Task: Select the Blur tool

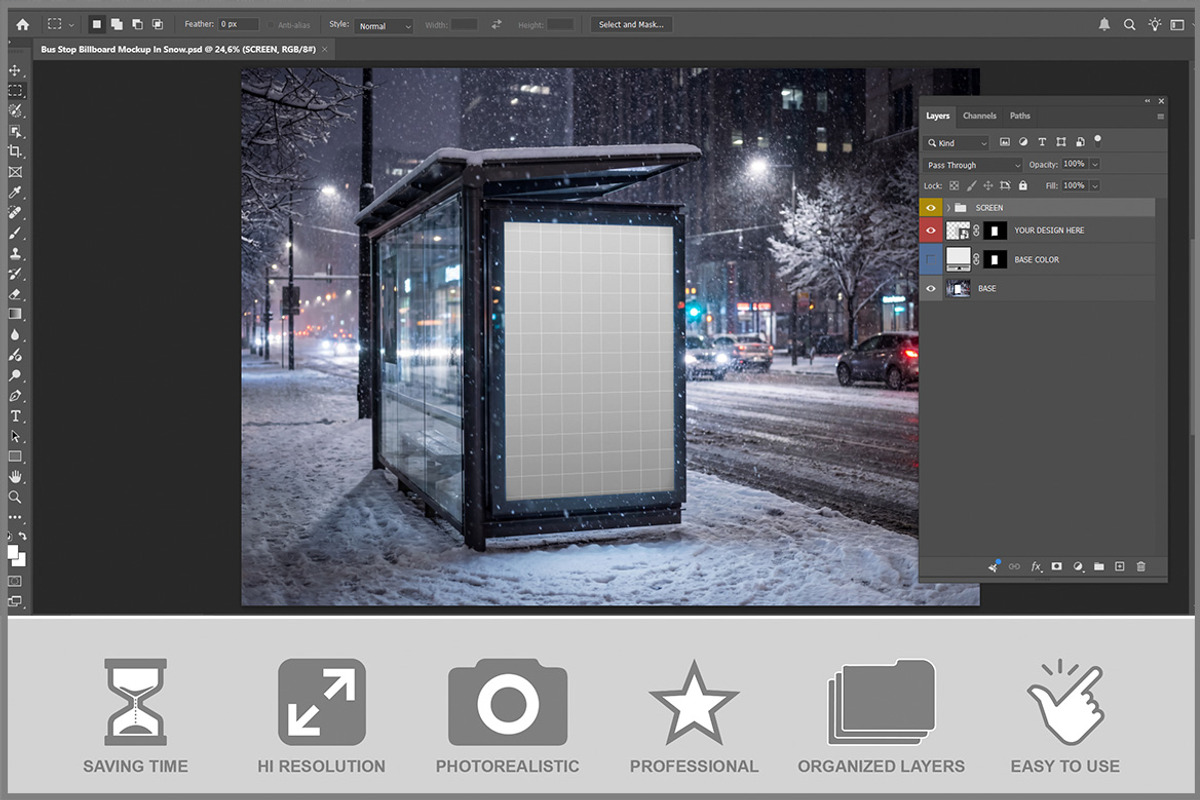Action: [15, 335]
